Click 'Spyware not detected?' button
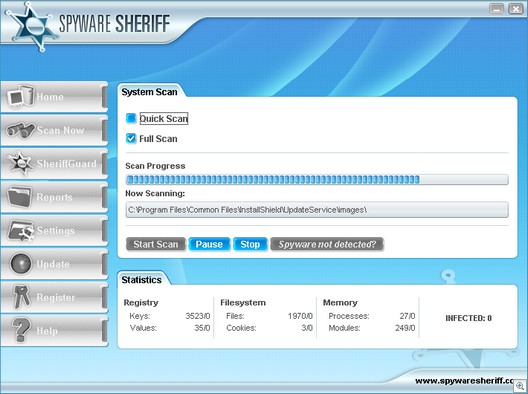This screenshot has height=394, width=528. [327, 244]
